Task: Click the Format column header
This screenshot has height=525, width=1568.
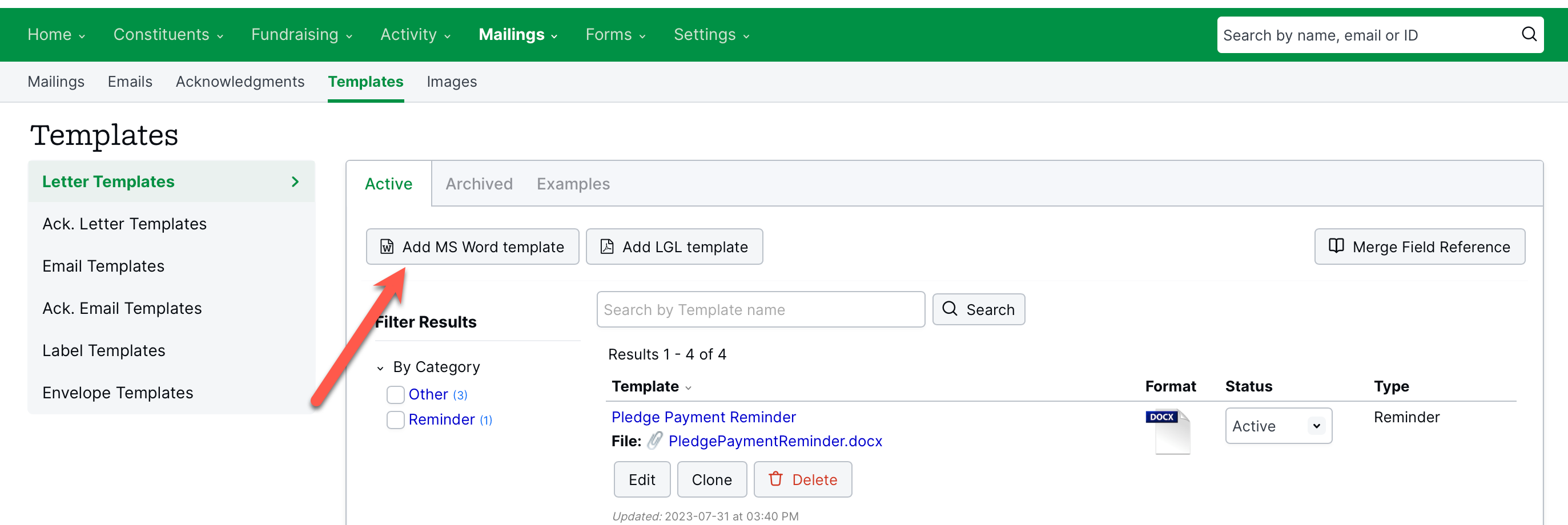Action: coord(1171,386)
